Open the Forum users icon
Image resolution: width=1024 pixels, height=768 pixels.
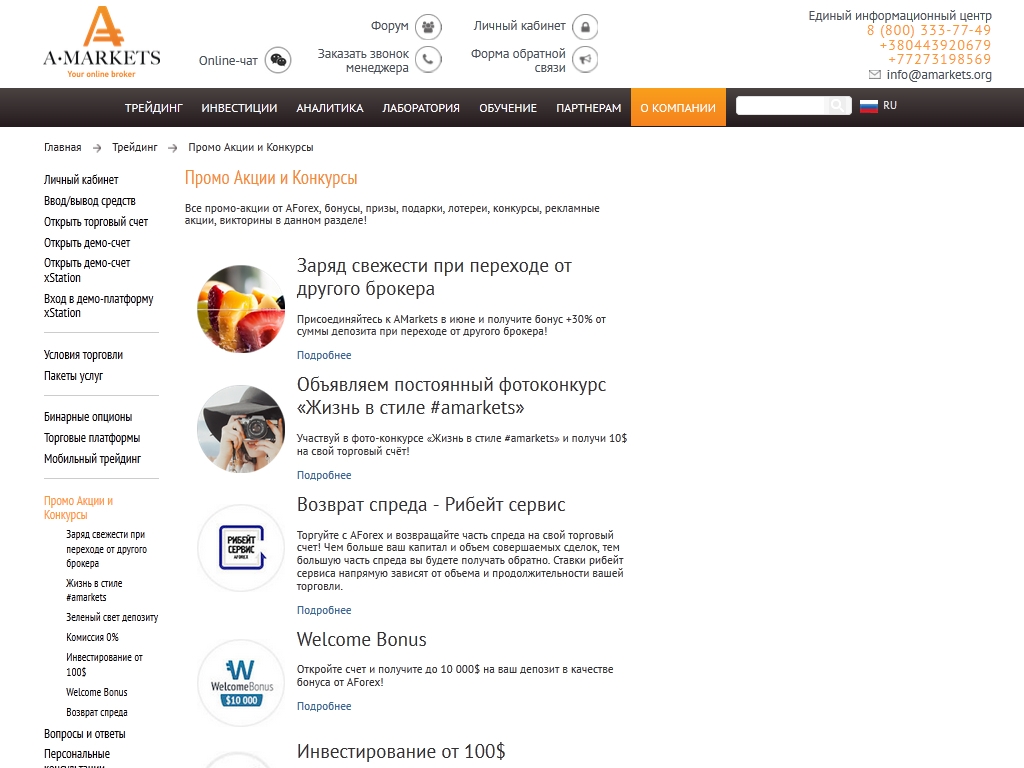(428, 26)
